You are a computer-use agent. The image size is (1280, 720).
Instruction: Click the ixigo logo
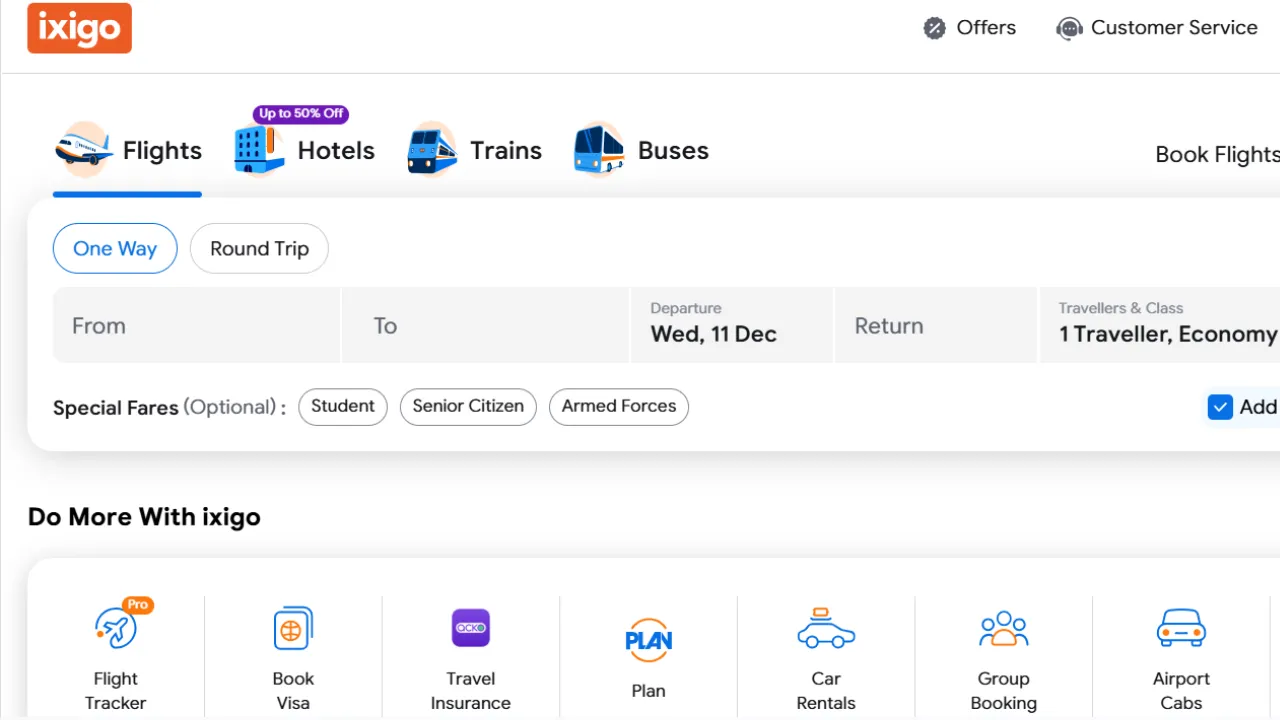79,28
